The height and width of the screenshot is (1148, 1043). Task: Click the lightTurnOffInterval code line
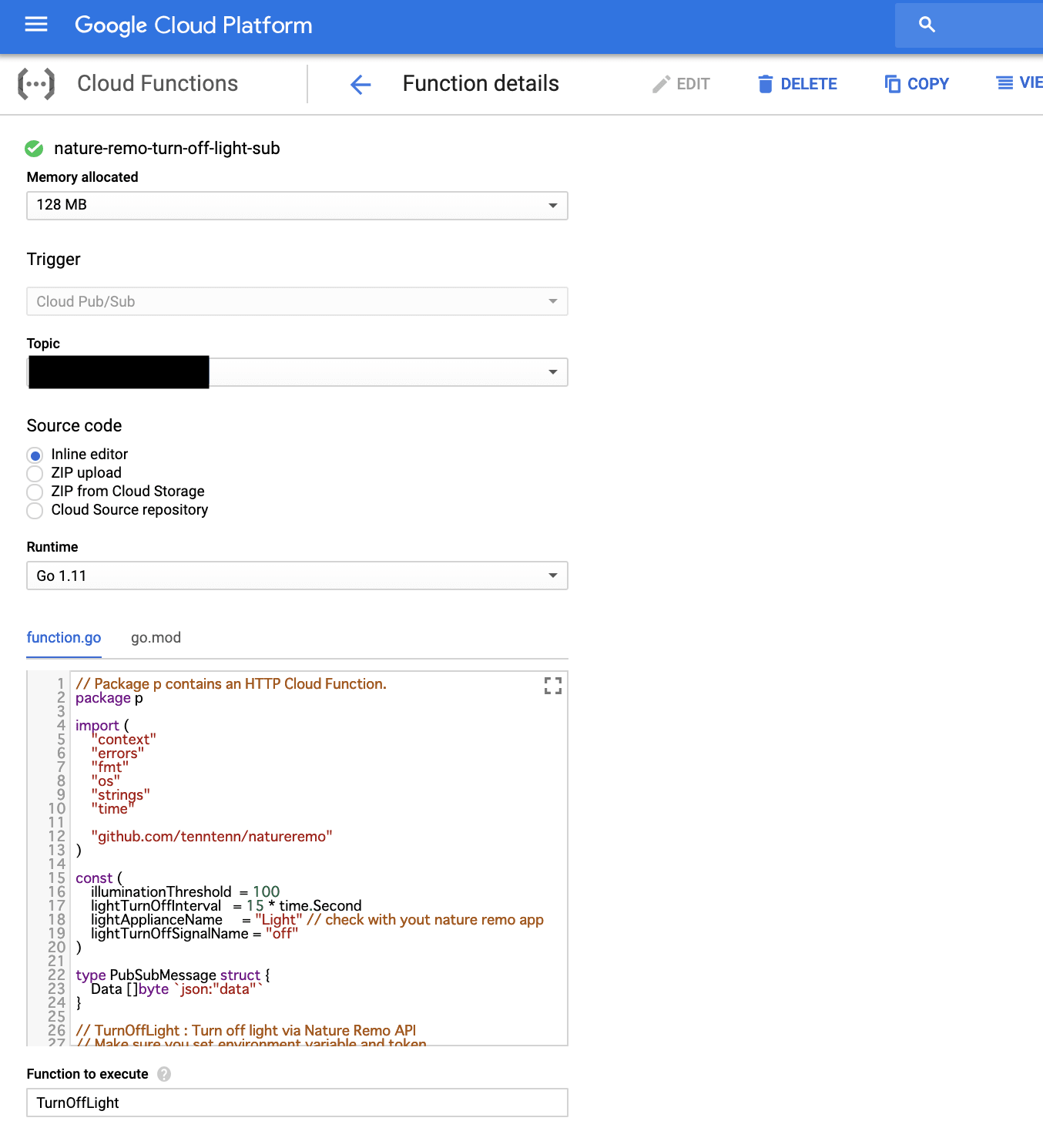226,906
